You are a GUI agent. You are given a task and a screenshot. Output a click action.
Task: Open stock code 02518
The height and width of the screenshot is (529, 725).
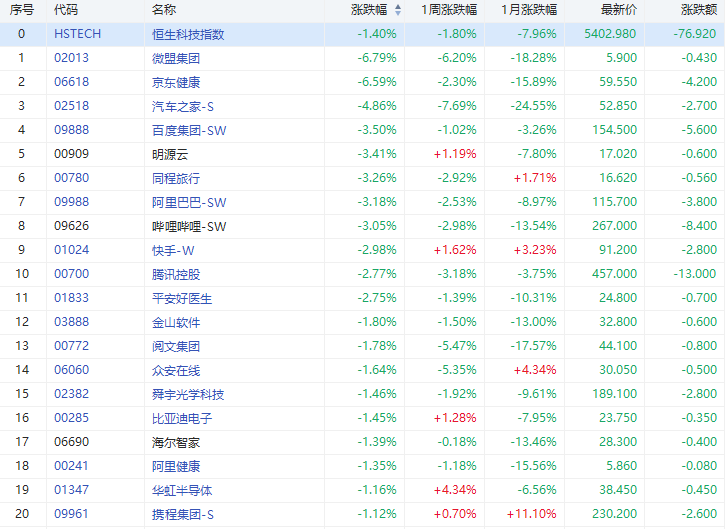coord(71,106)
